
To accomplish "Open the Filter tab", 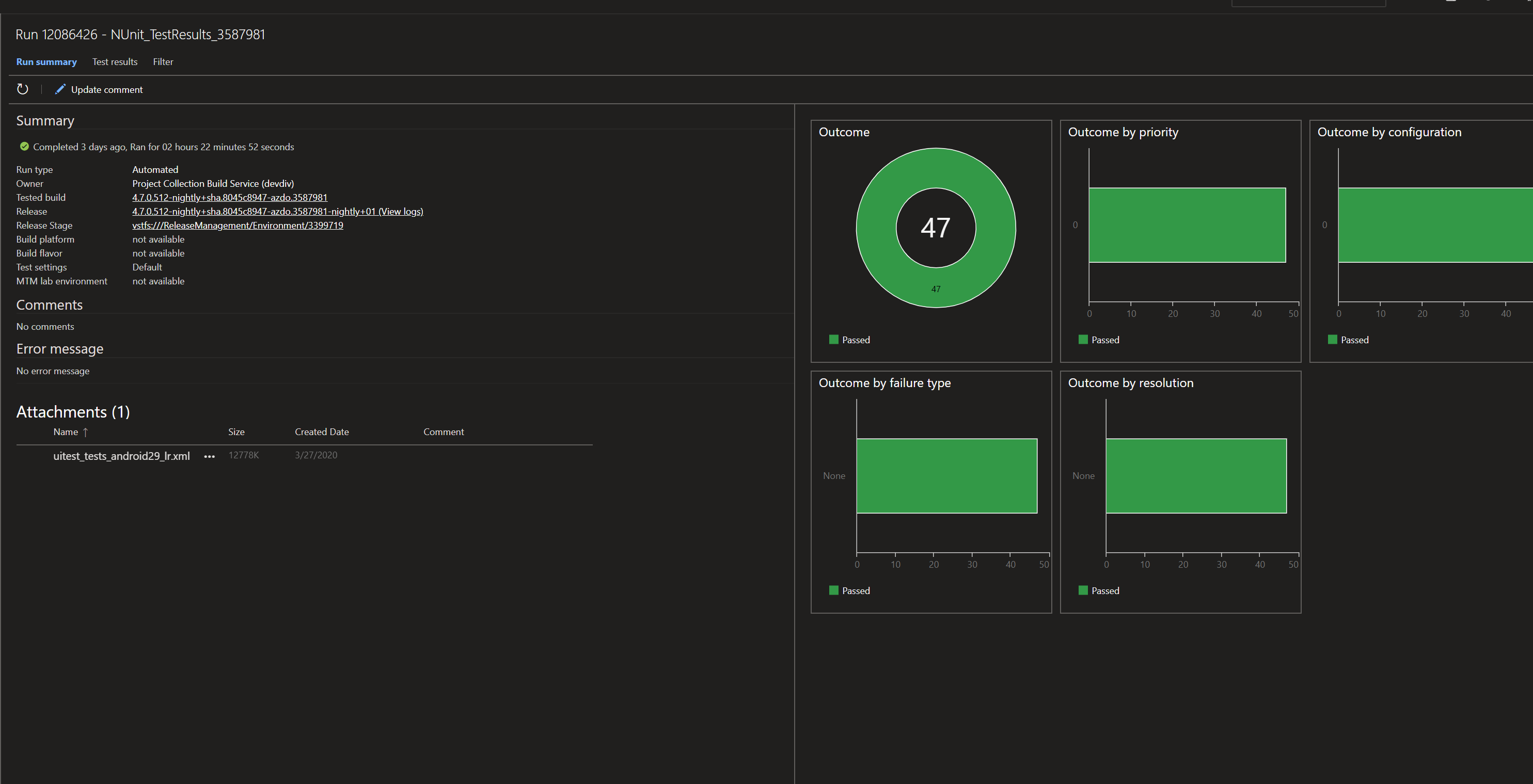I will 163,62.
